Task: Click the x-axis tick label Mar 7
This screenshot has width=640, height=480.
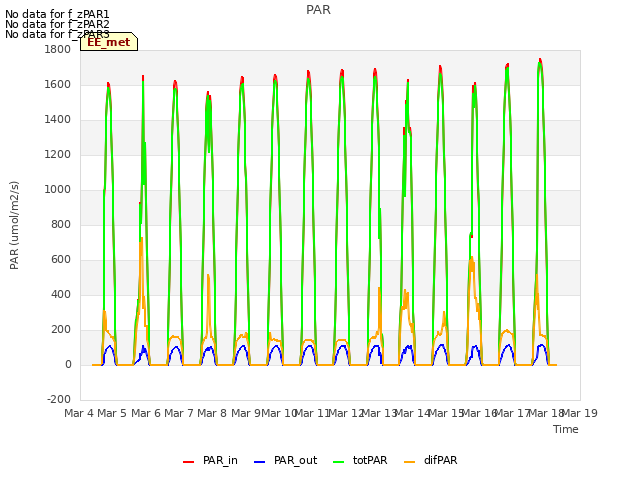Action: pos(179,413)
